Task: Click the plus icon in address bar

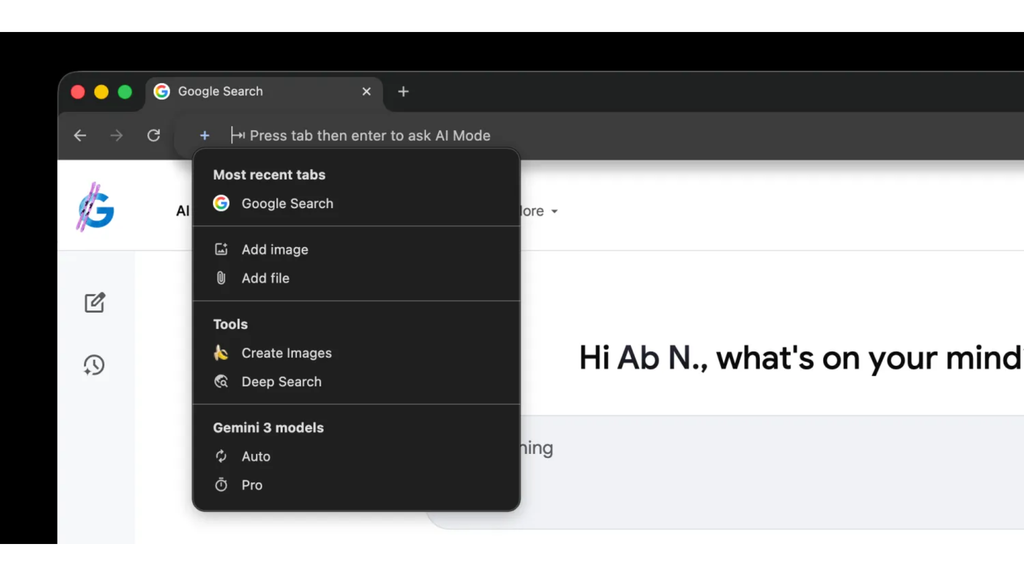Action: tap(204, 136)
